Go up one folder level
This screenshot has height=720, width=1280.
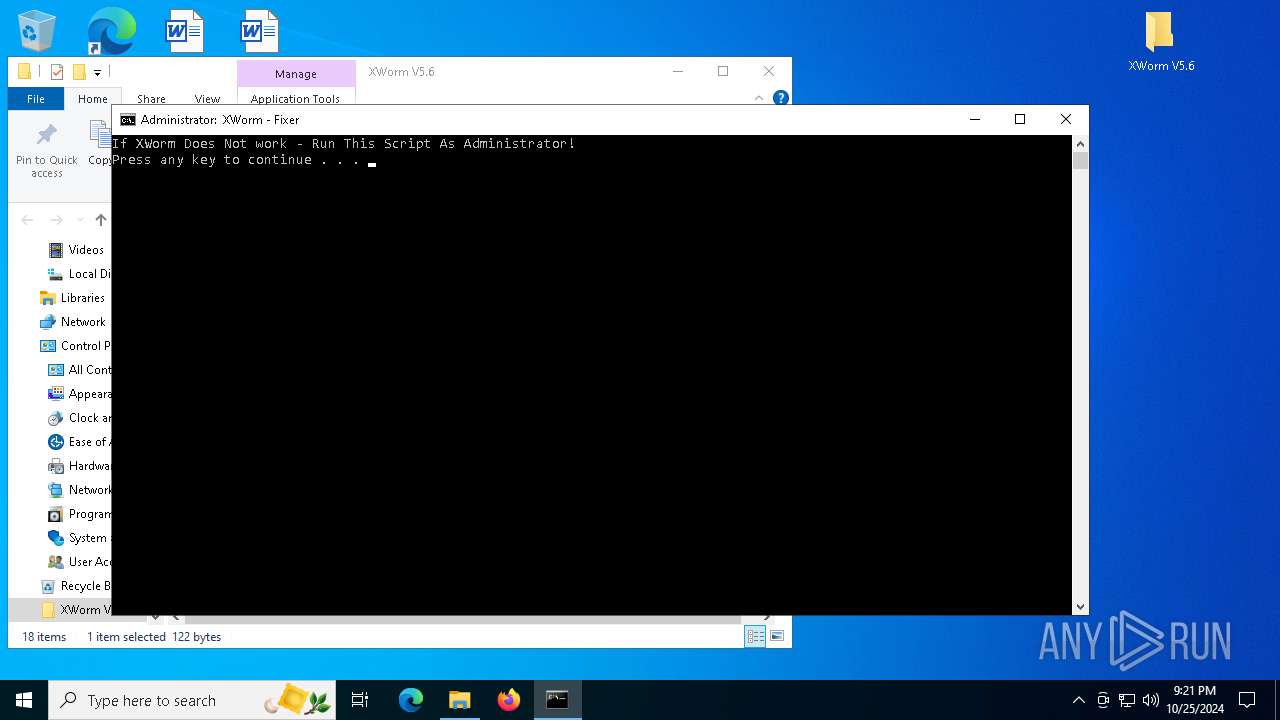click(101, 220)
